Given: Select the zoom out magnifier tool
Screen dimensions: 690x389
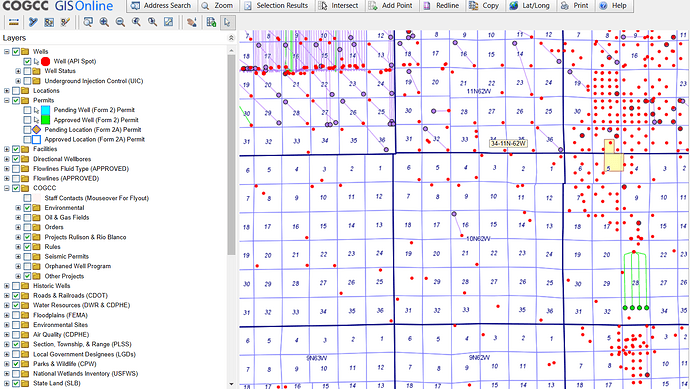Looking at the screenshot, I should [x=120, y=22].
